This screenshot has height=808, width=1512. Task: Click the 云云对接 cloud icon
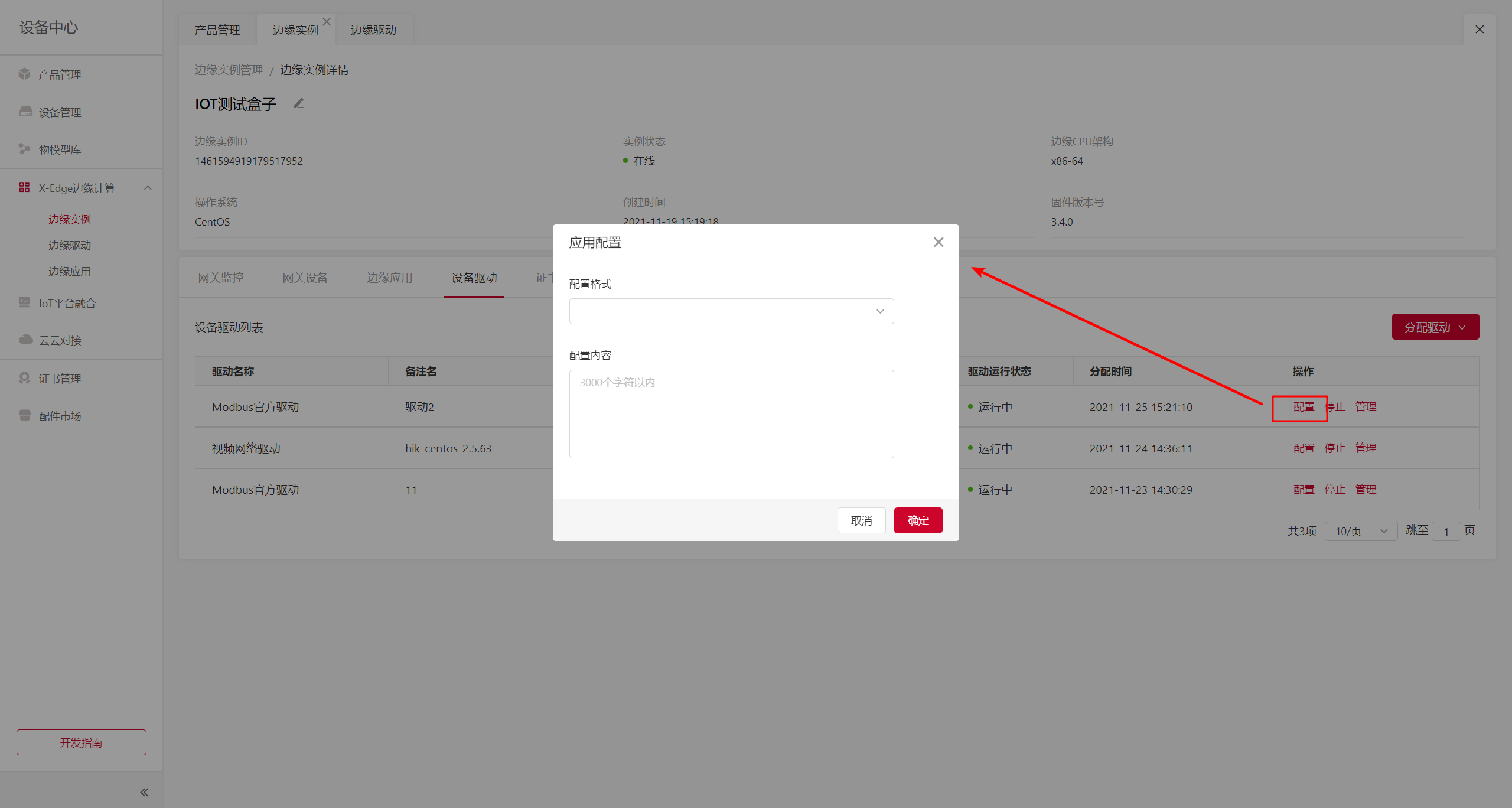(x=25, y=340)
